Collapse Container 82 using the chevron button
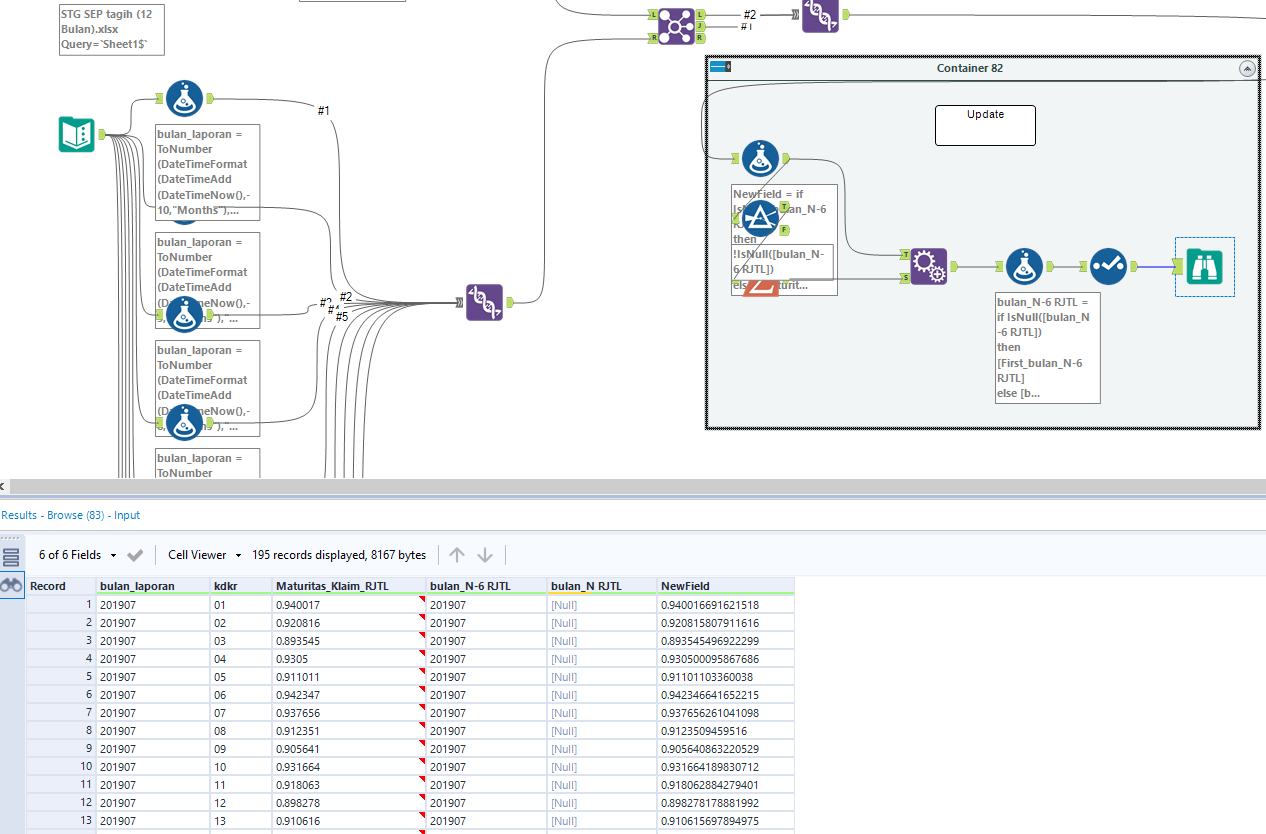 [x=1246, y=68]
